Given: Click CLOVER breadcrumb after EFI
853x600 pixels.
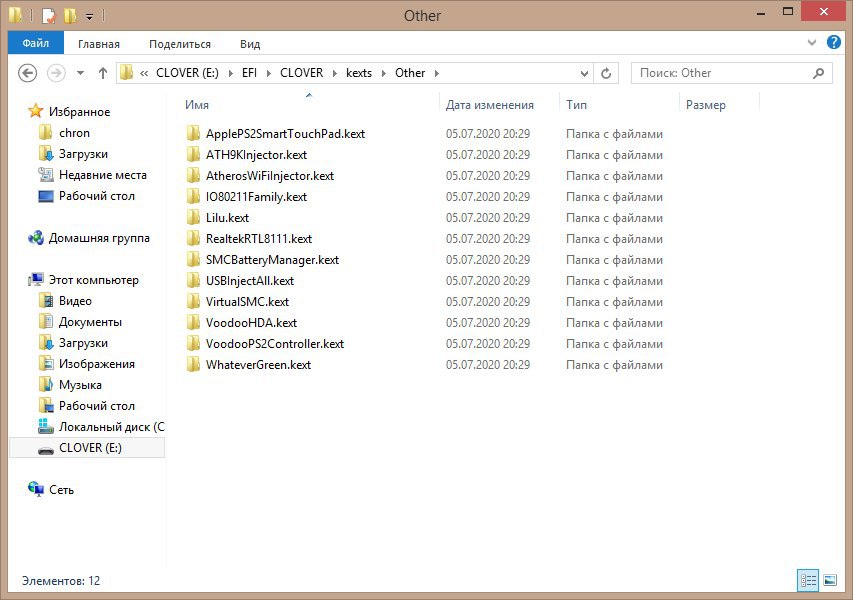Looking at the screenshot, I should pyautogui.click(x=301, y=73).
